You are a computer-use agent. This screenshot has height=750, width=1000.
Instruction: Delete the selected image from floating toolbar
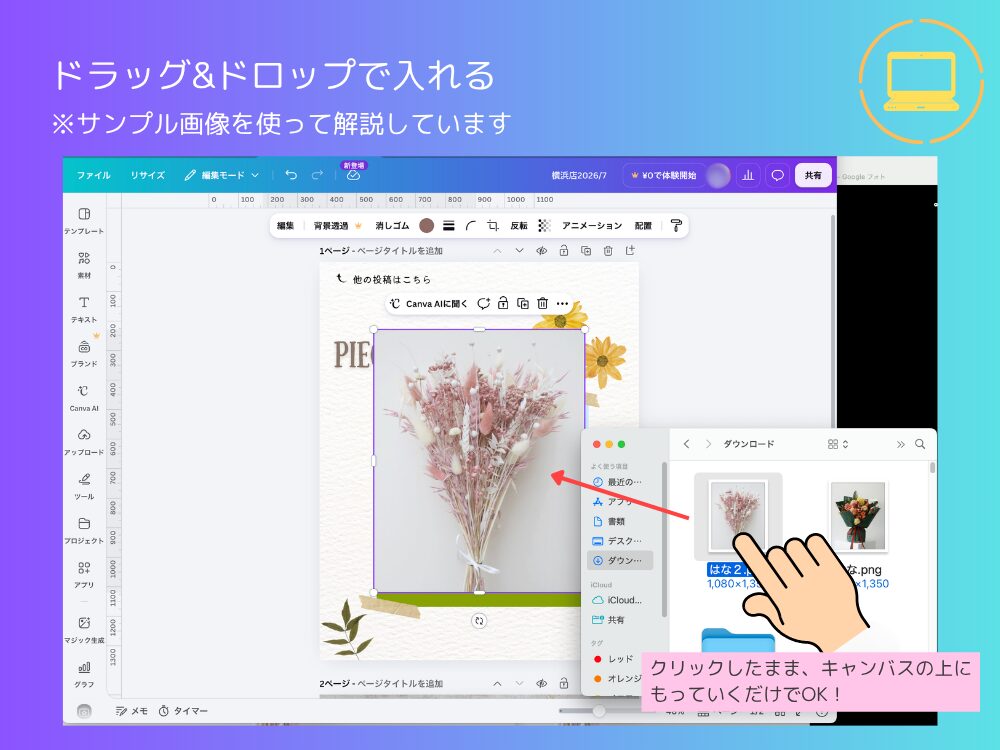pos(542,304)
